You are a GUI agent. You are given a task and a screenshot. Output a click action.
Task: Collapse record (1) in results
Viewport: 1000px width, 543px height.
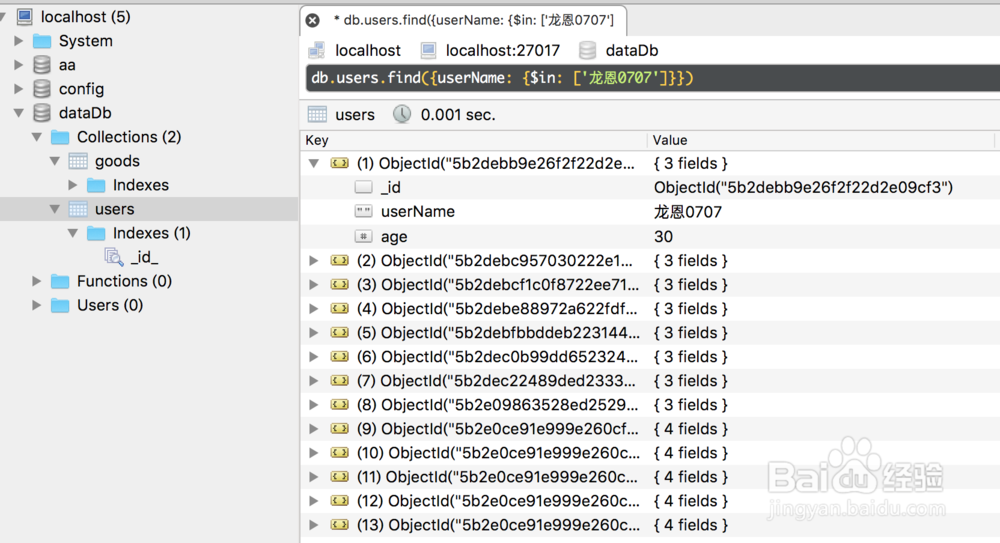click(x=314, y=163)
